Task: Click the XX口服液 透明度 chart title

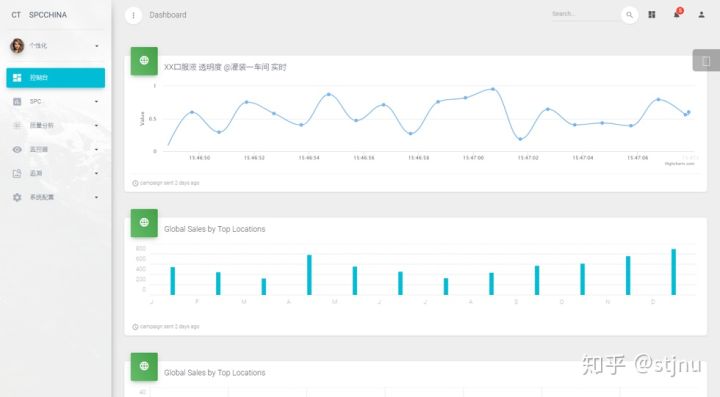Action: [225, 67]
